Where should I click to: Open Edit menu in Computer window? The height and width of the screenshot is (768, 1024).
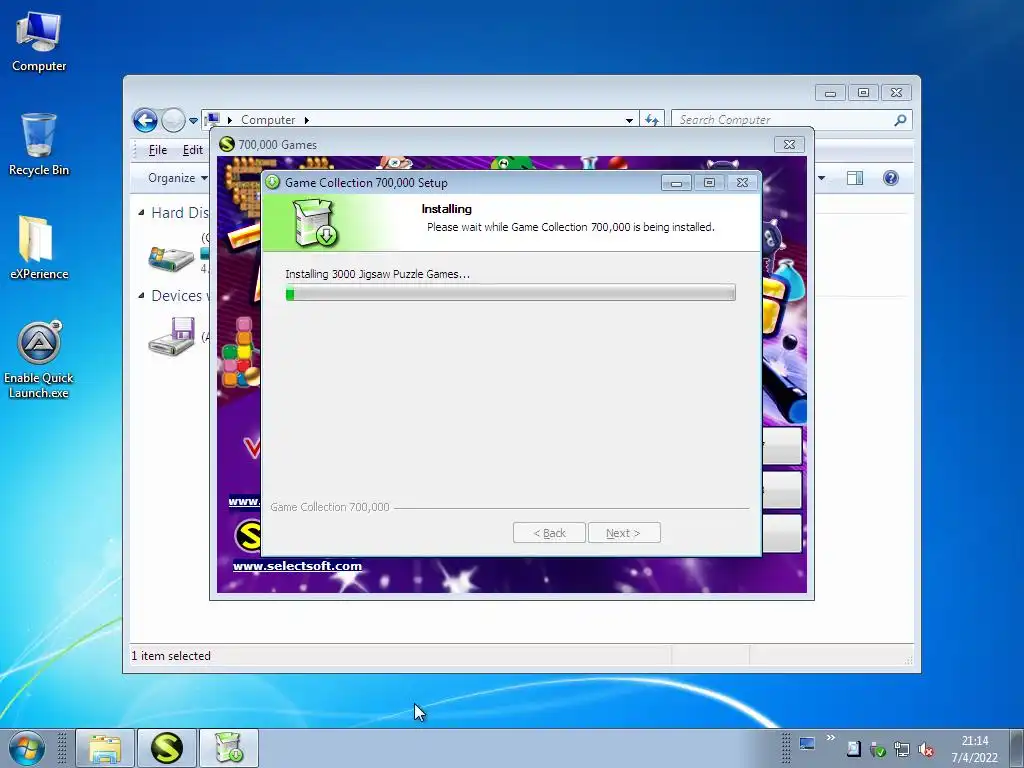[x=192, y=150]
